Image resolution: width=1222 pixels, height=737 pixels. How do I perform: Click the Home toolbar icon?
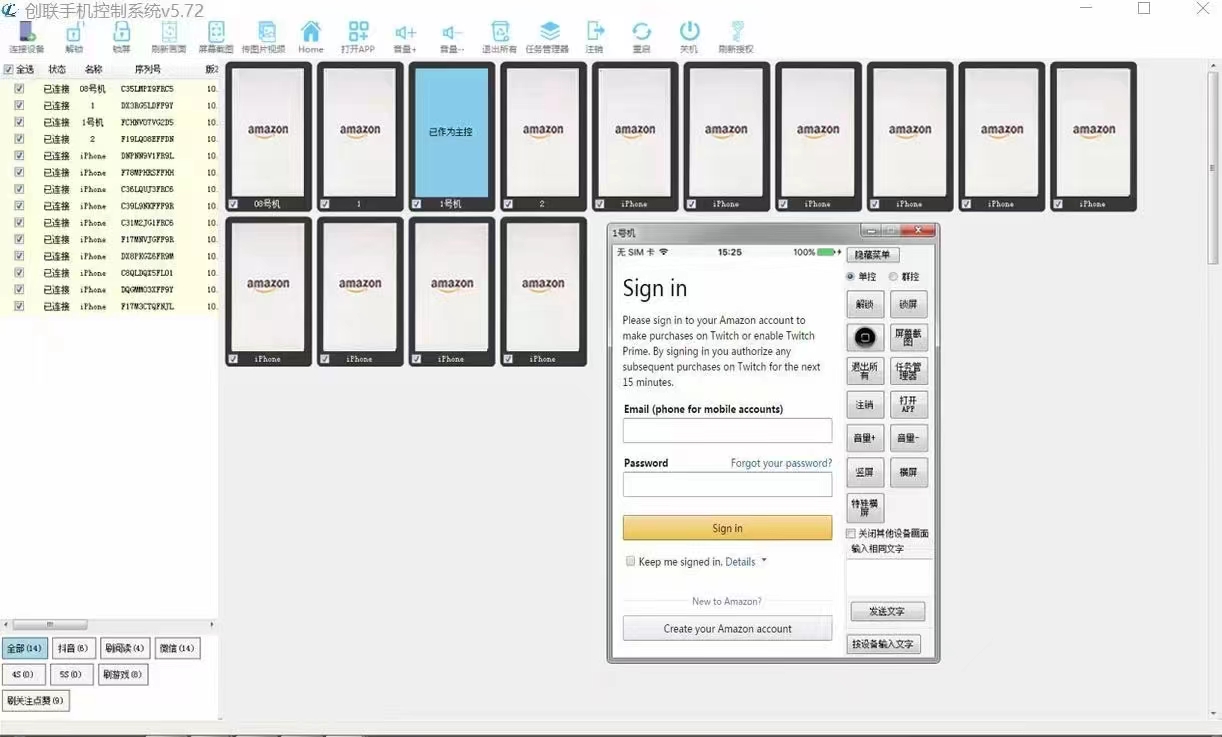[311, 36]
